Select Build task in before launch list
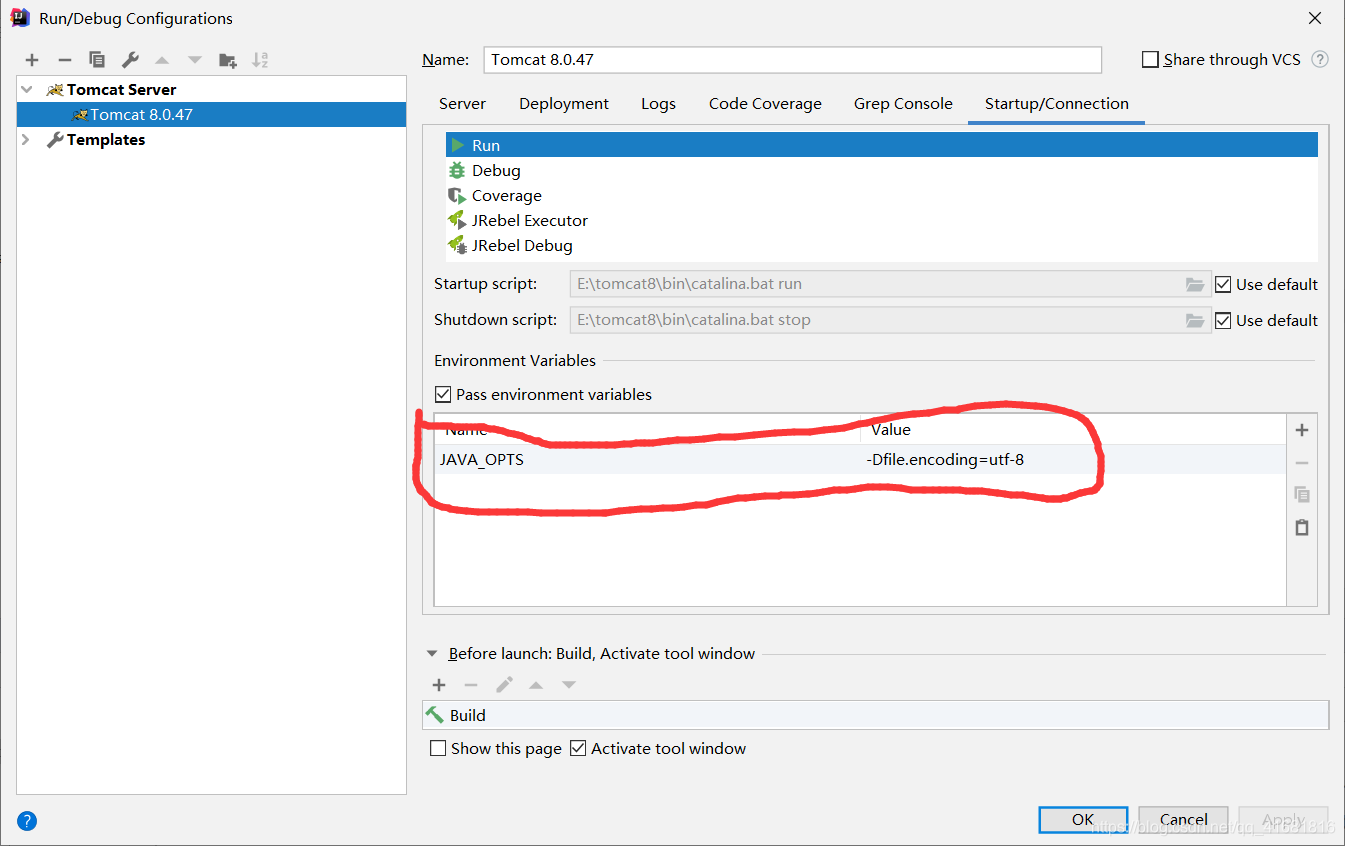 pyautogui.click(x=875, y=716)
